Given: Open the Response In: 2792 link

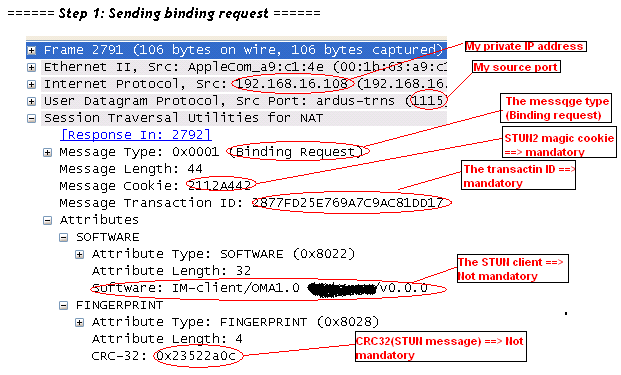Looking at the screenshot, I should [x=136, y=135].
